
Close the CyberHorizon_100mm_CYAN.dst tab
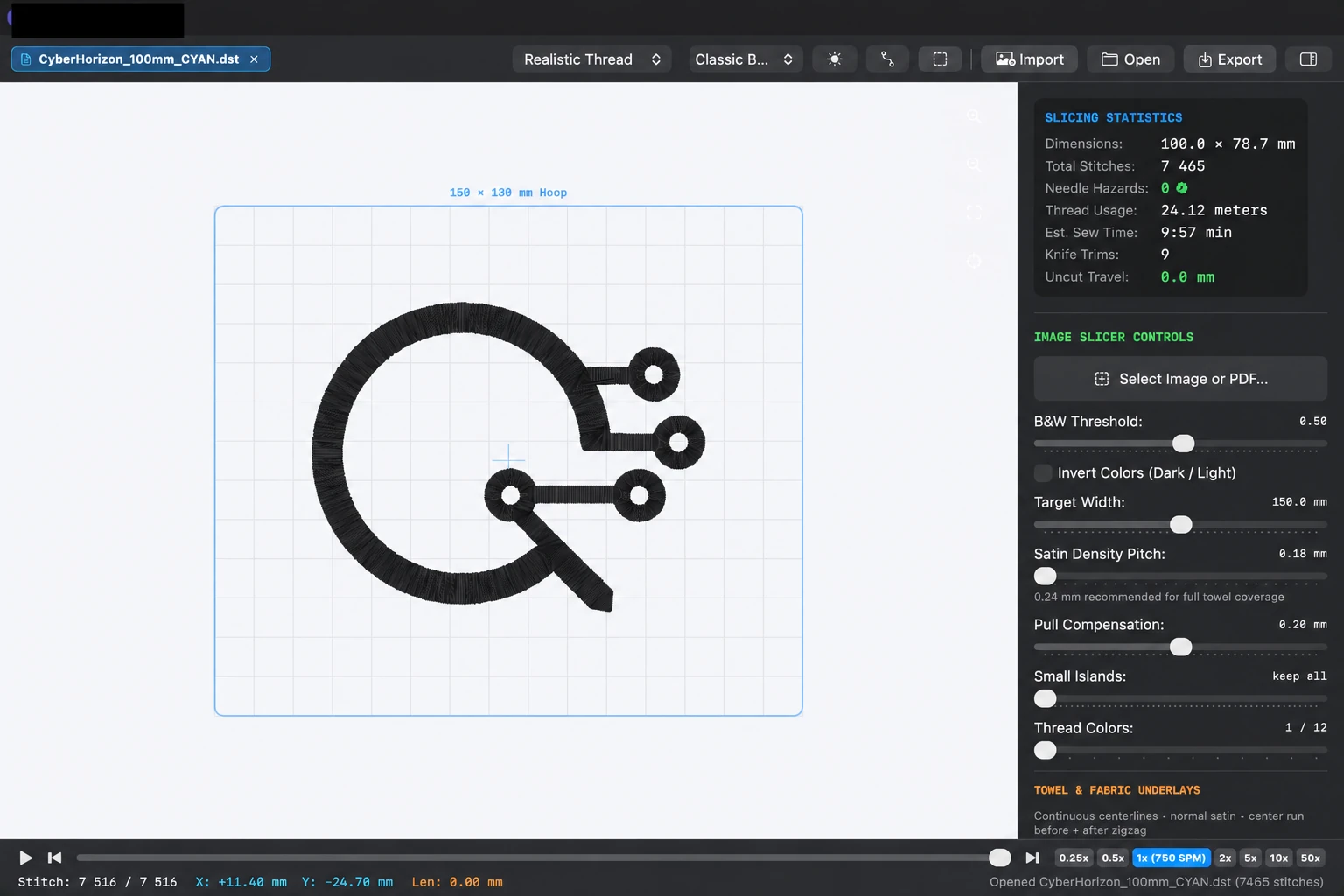point(254,59)
